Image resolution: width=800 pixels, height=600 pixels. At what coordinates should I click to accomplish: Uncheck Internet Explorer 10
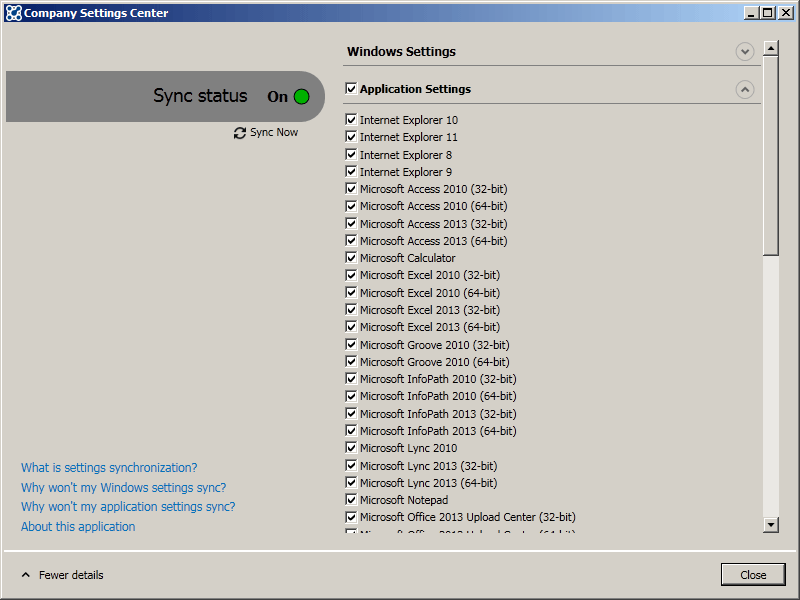click(x=351, y=120)
